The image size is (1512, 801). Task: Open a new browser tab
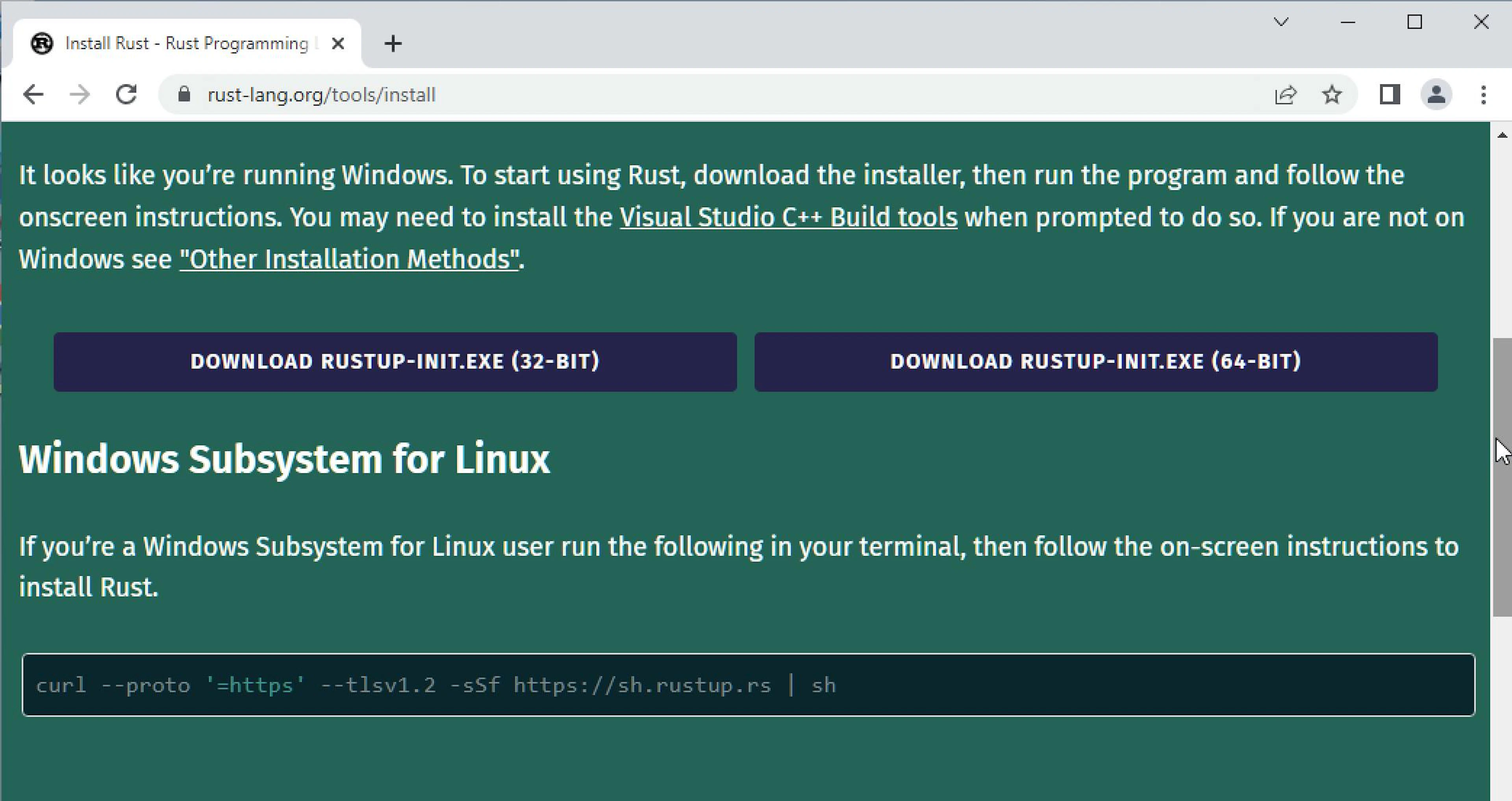point(393,43)
